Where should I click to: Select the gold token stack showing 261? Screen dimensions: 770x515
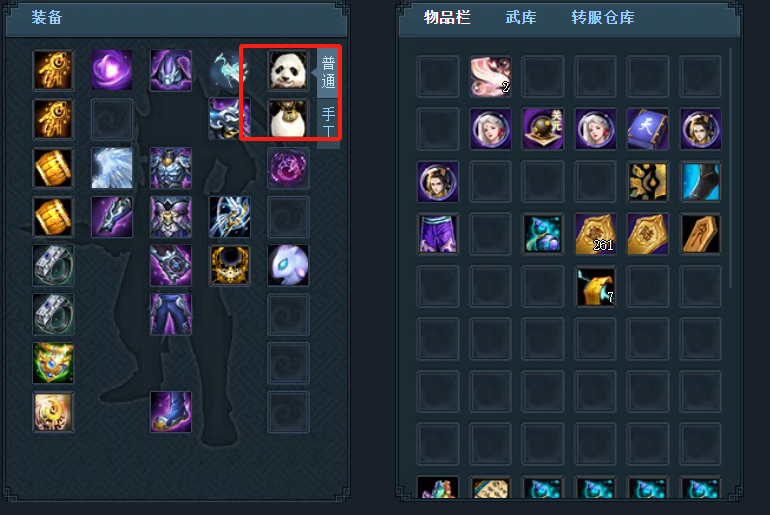595,234
